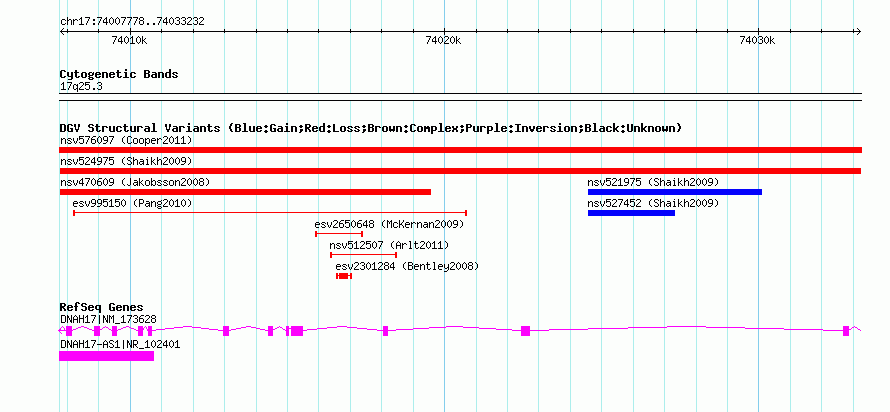
Task: Click the DNAH17 exon block at far right
Action: pos(846,331)
